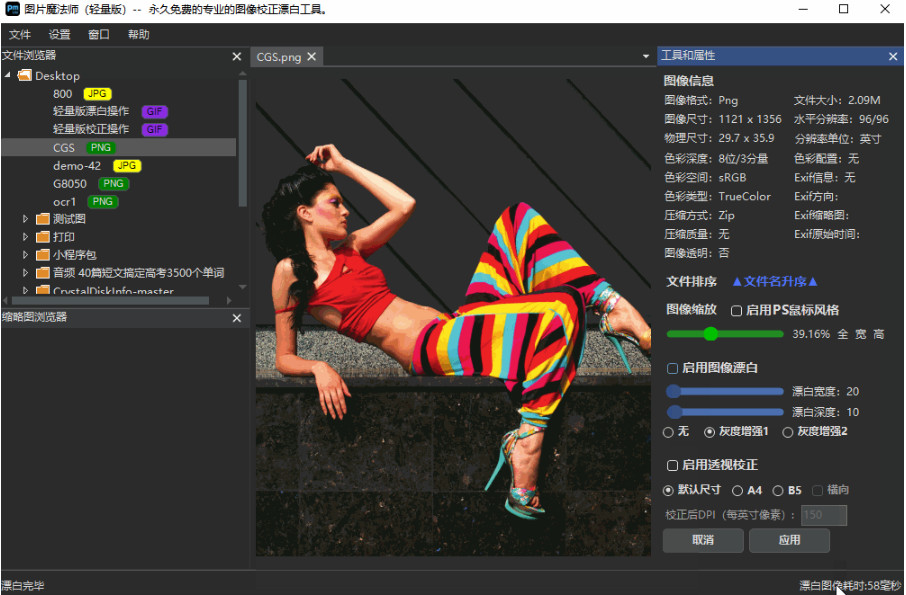This screenshot has height=595, width=906.
Task: Select the 无 radio option
Action: 669,432
